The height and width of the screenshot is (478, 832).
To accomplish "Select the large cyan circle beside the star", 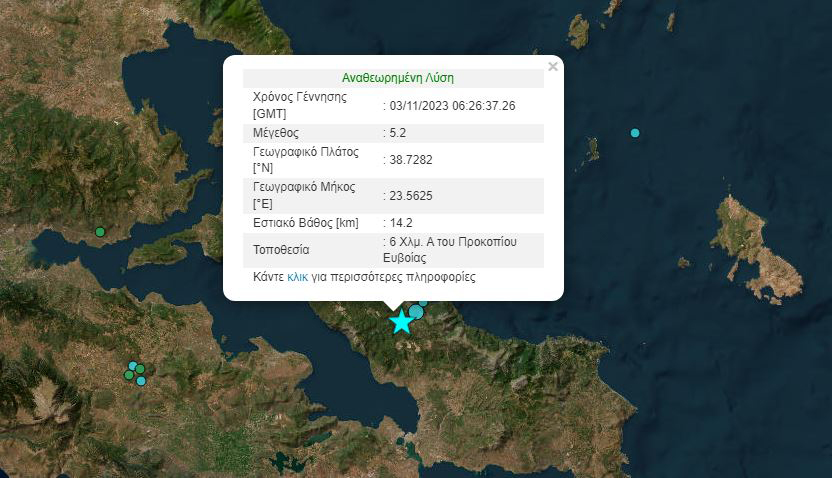I will pyautogui.click(x=416, y=312).
